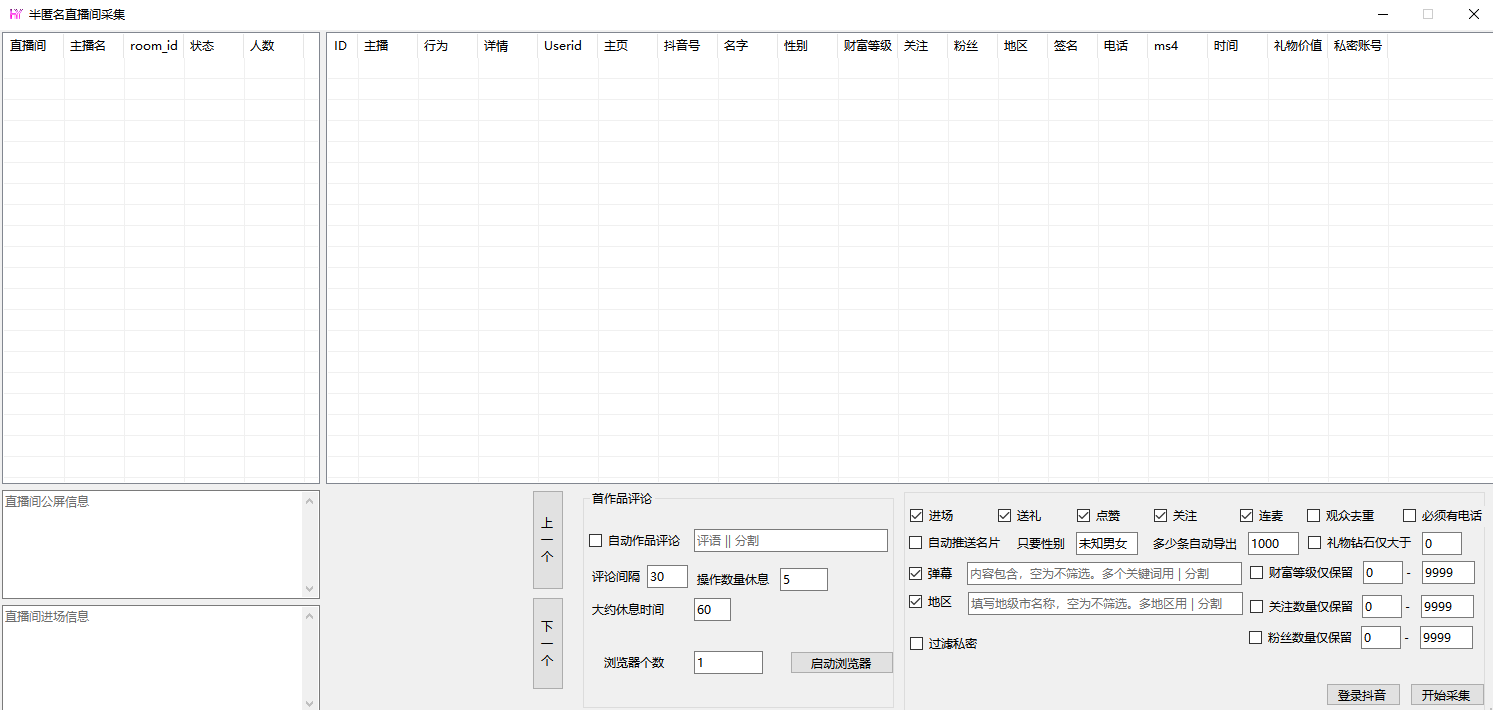Click the 性别 column header
Screen dimensions: 1493x710
tap(808, 46)
